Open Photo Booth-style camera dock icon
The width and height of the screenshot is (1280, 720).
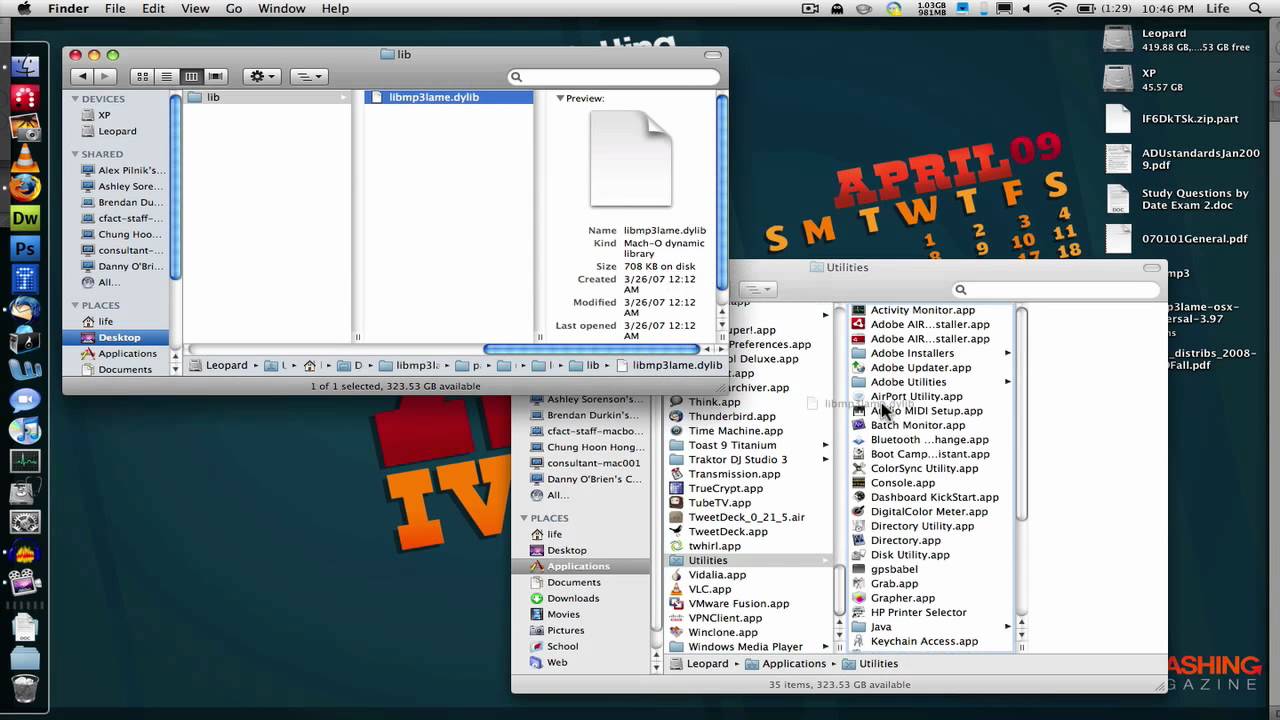tap(24, 127)
